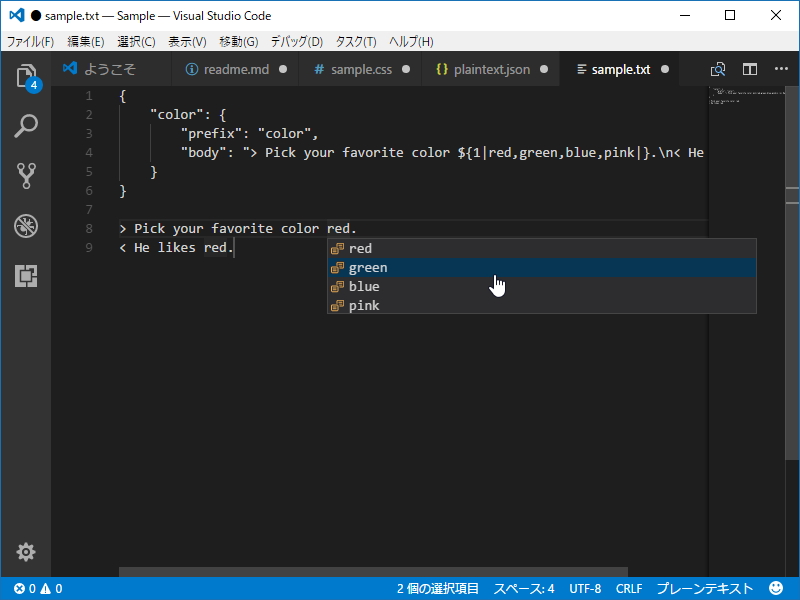Open the ファイル(F) menu
This screenshot has width=800, height=600.
30,42
